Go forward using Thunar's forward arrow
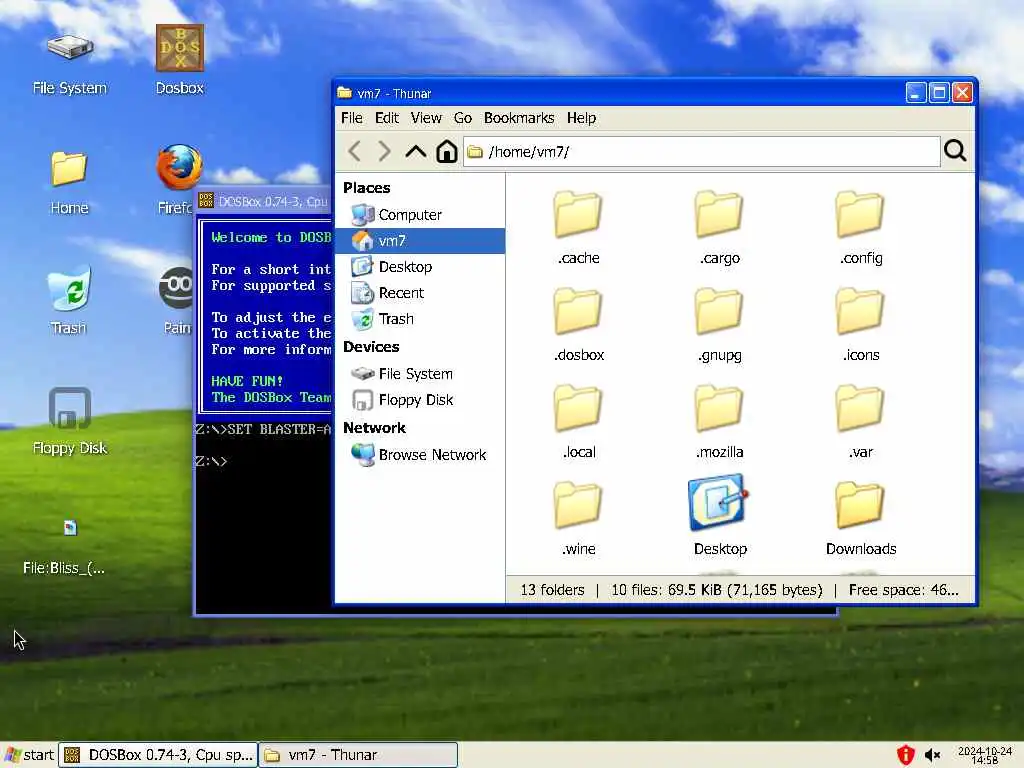 pos(385,152)
